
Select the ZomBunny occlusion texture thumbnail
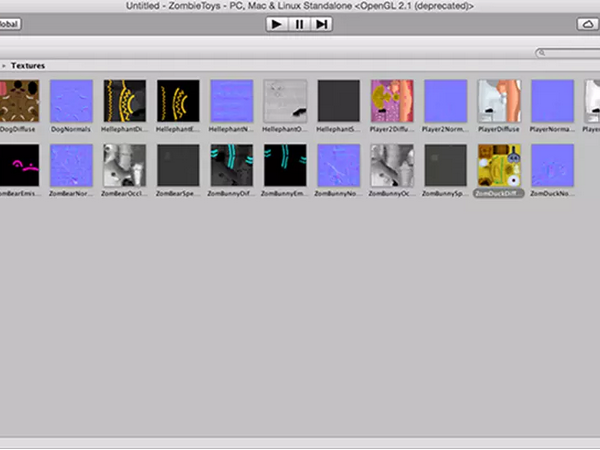tap(392, 165)
